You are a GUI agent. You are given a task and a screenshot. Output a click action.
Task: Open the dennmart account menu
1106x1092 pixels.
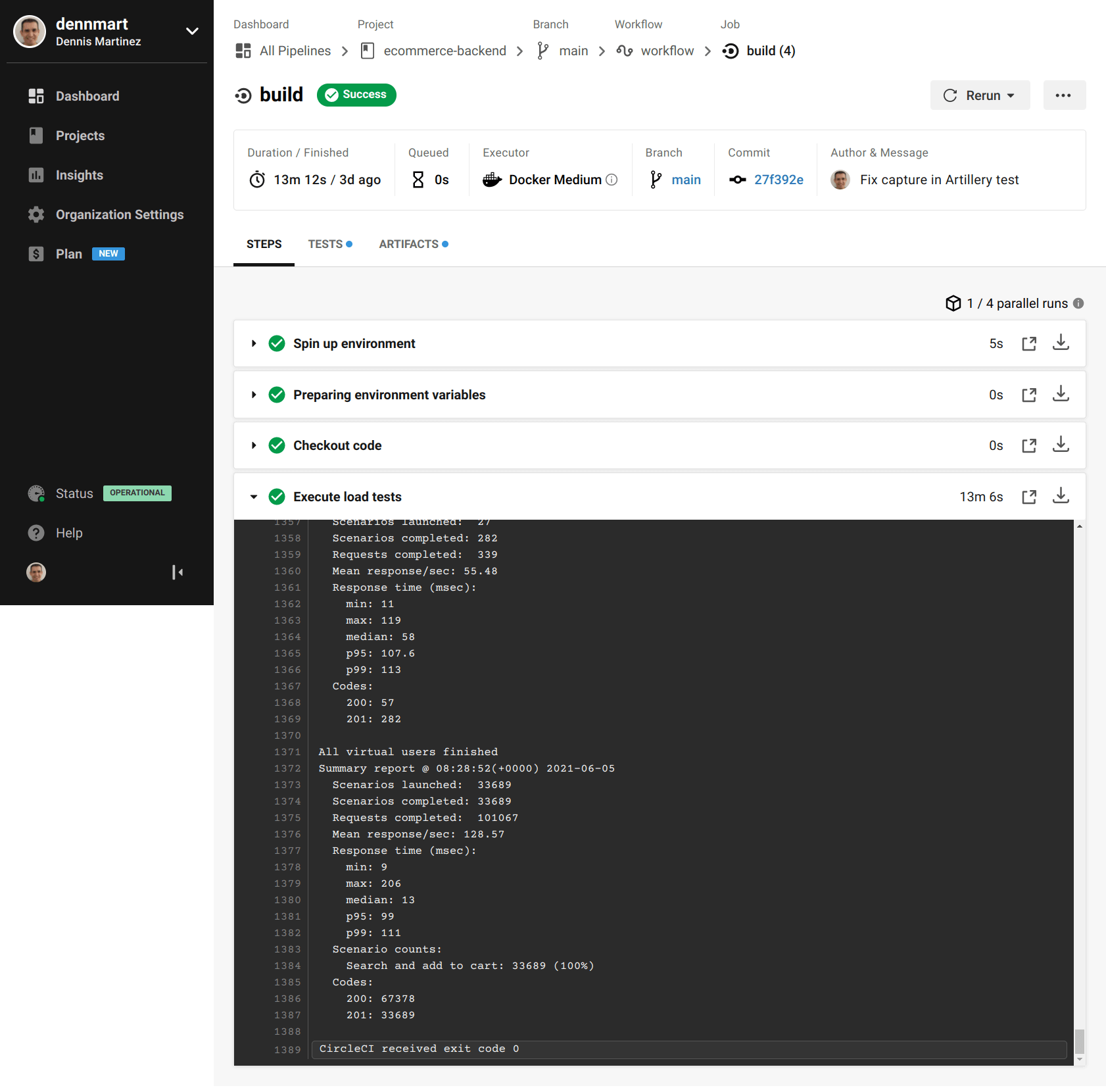tap(191, 31)
